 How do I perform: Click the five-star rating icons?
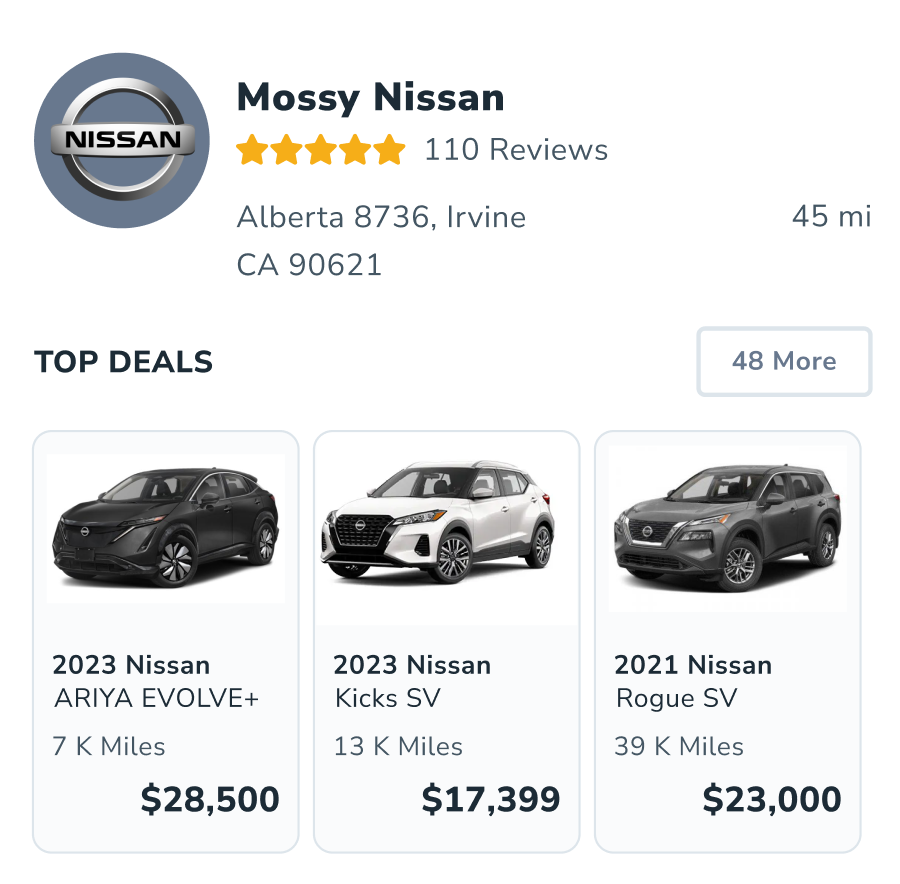tap(320, 151)
